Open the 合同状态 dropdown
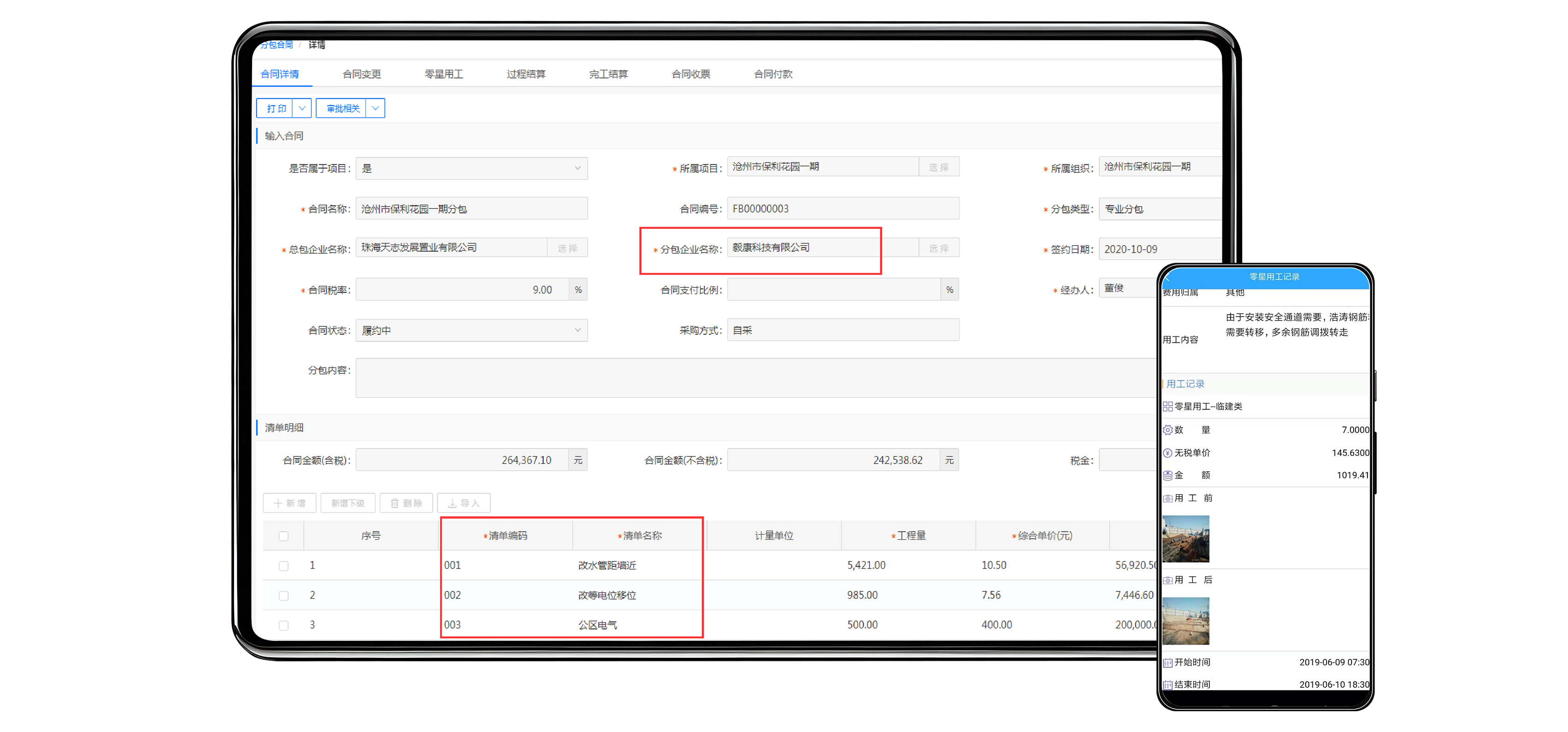This screenshot has height=732, width=1568. click(x=472, y=330)
